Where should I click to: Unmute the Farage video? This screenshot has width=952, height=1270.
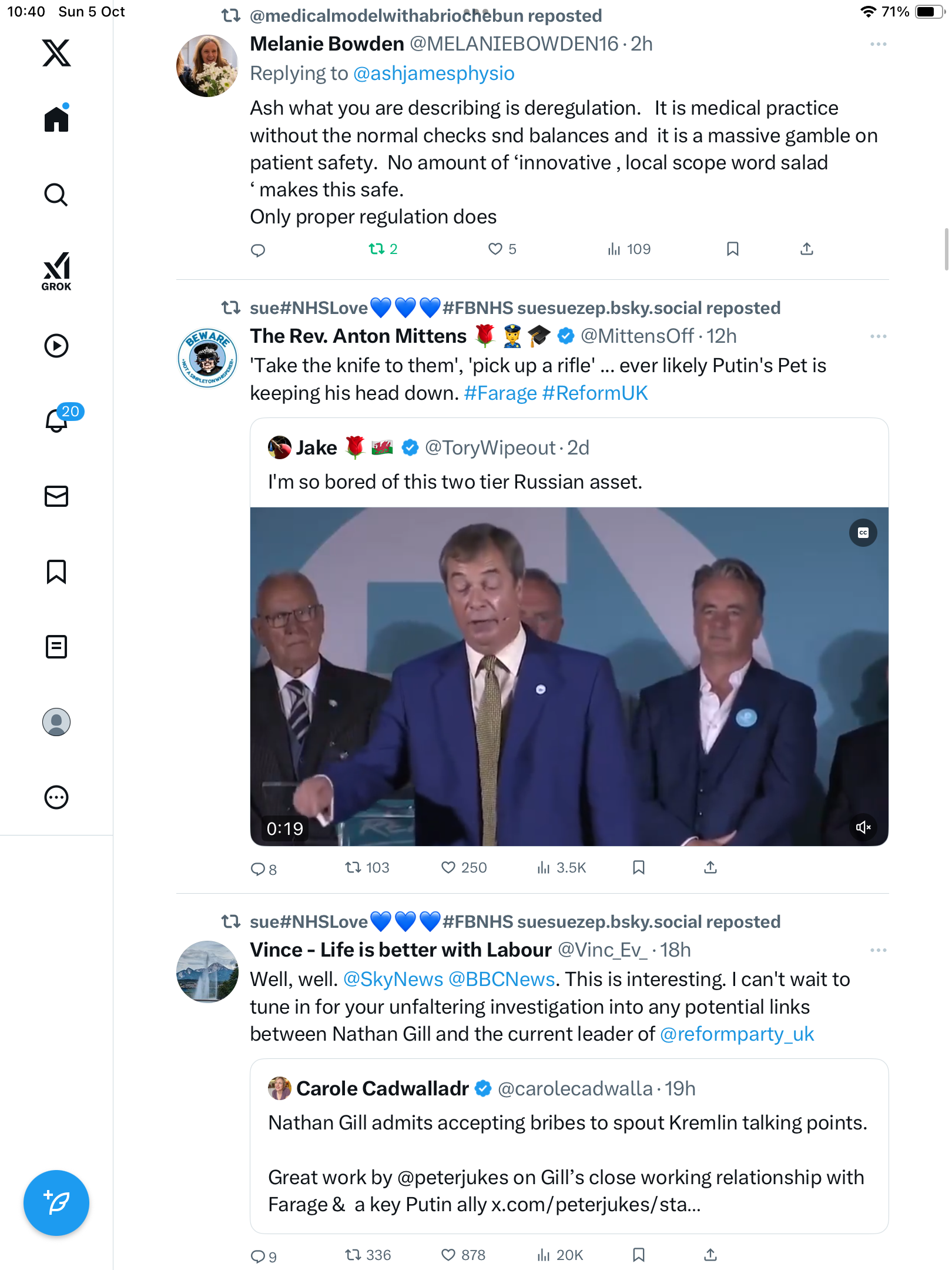[863, 827]
